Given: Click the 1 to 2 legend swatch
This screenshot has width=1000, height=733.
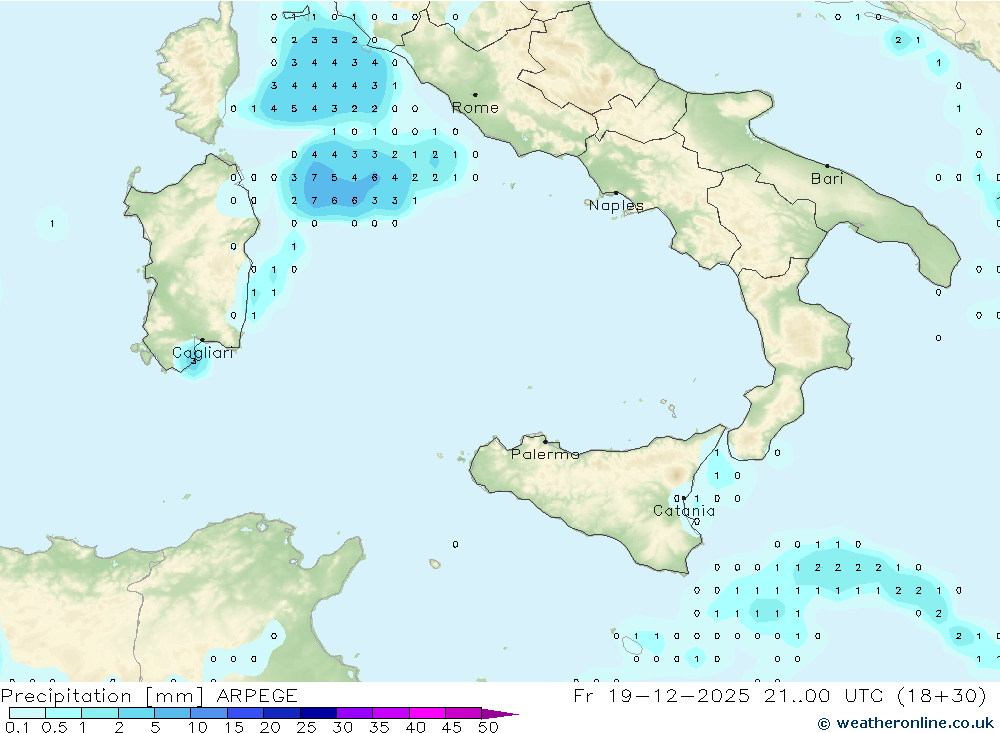Looking at the screenshot, I should point(99,713).
